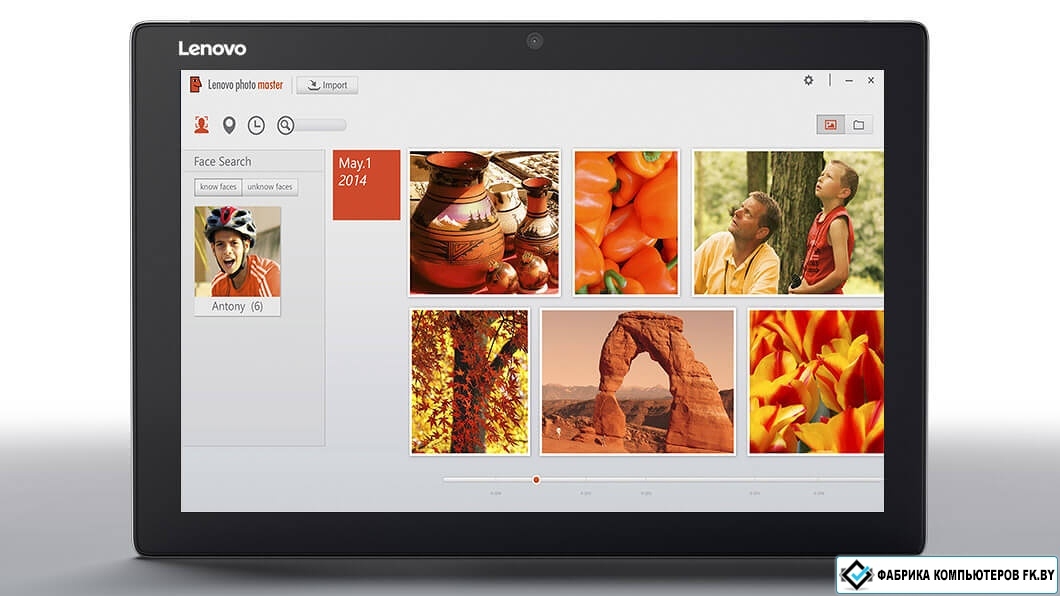
Task: Select the "know faces" tab
Action: (x=218, y=187)
